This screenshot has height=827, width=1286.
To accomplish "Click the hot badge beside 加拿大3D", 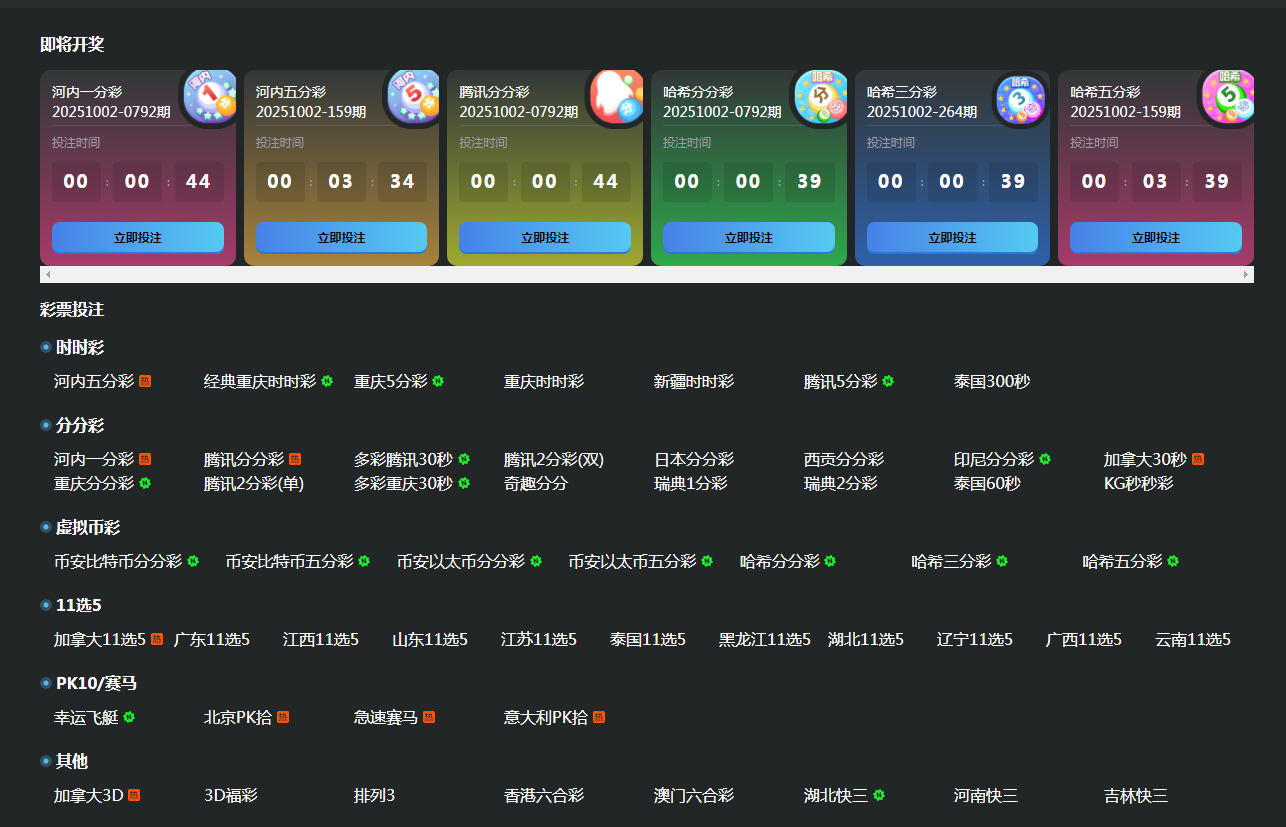I will point(134,796).
